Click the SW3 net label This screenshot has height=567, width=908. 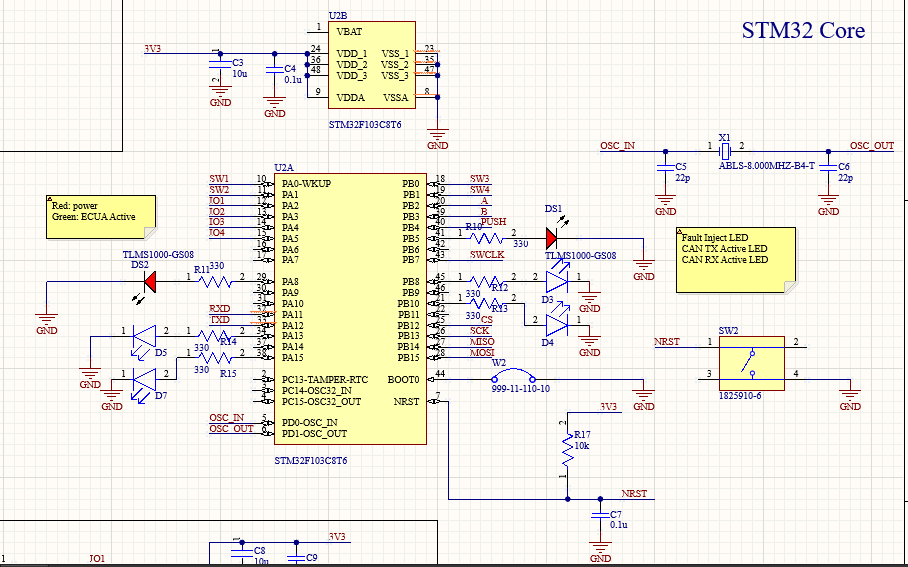[x=479, y=178]
